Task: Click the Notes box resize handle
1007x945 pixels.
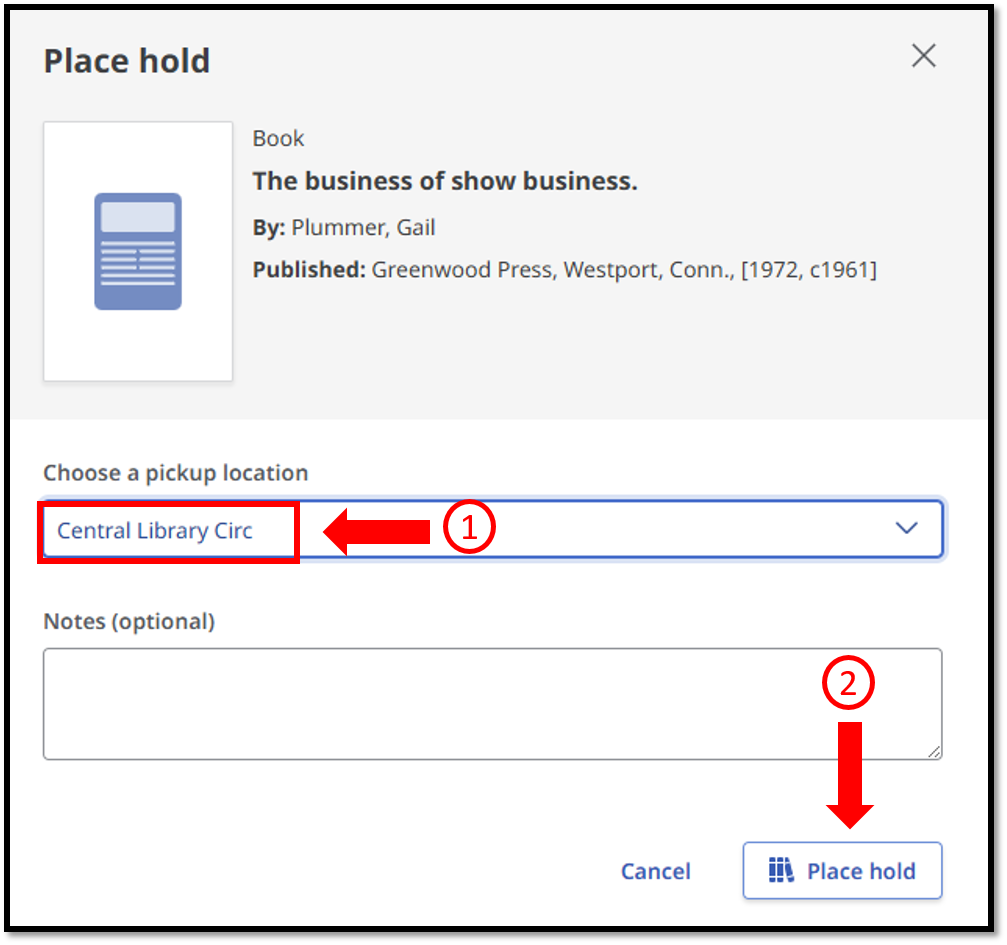Action: [x=934, y=752]
